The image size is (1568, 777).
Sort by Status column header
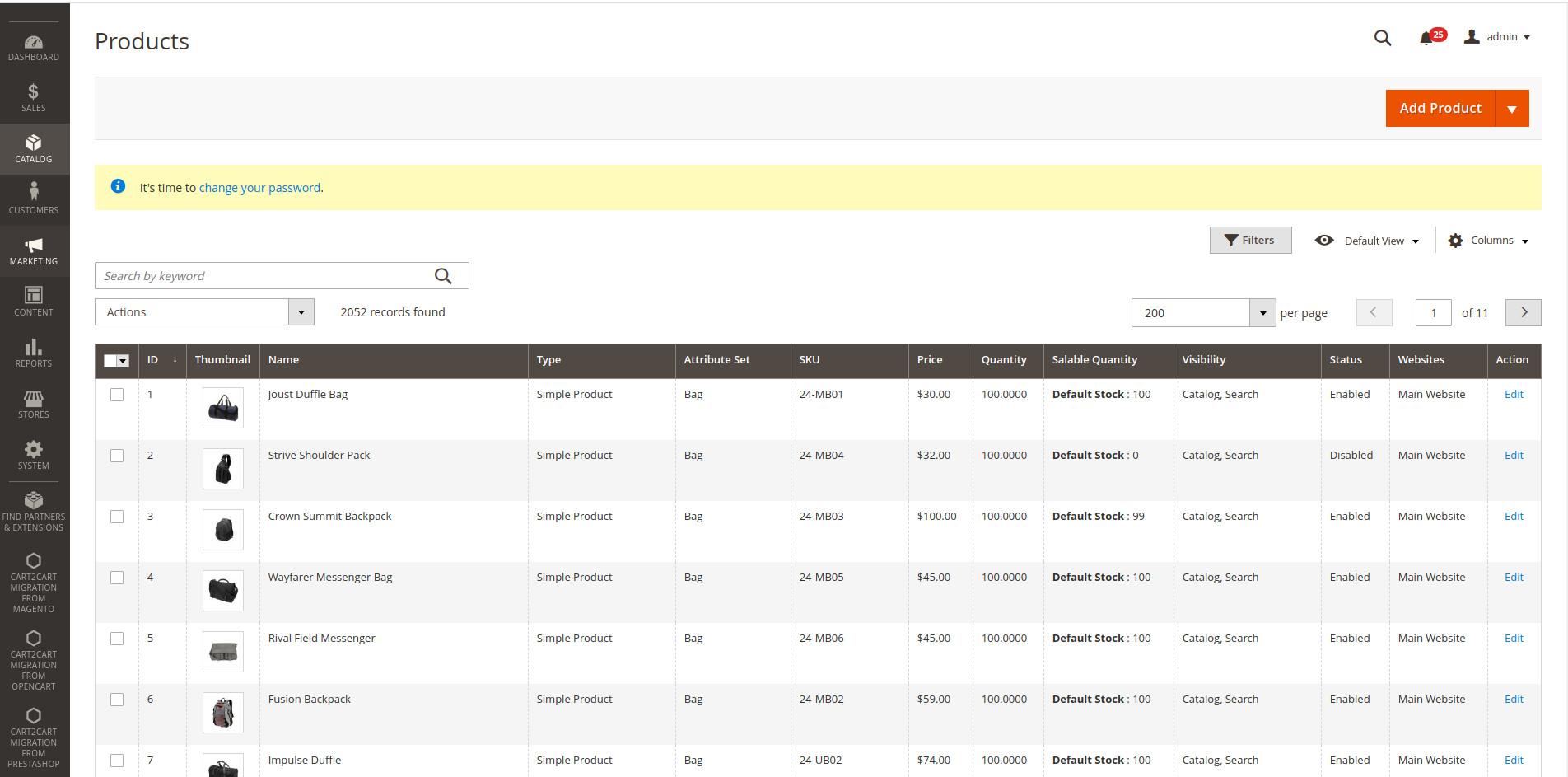coord(1355,360)
